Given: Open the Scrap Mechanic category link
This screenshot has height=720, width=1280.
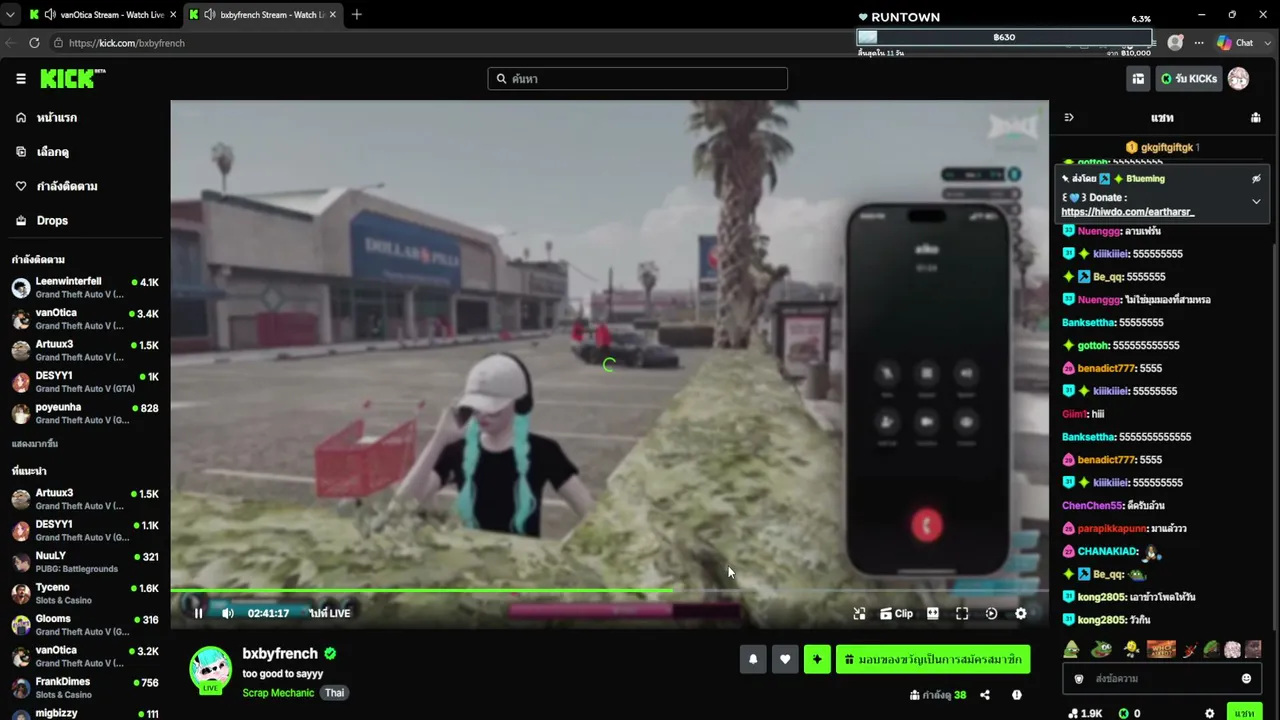Looking at the screenshot, I should pos(278,693).
